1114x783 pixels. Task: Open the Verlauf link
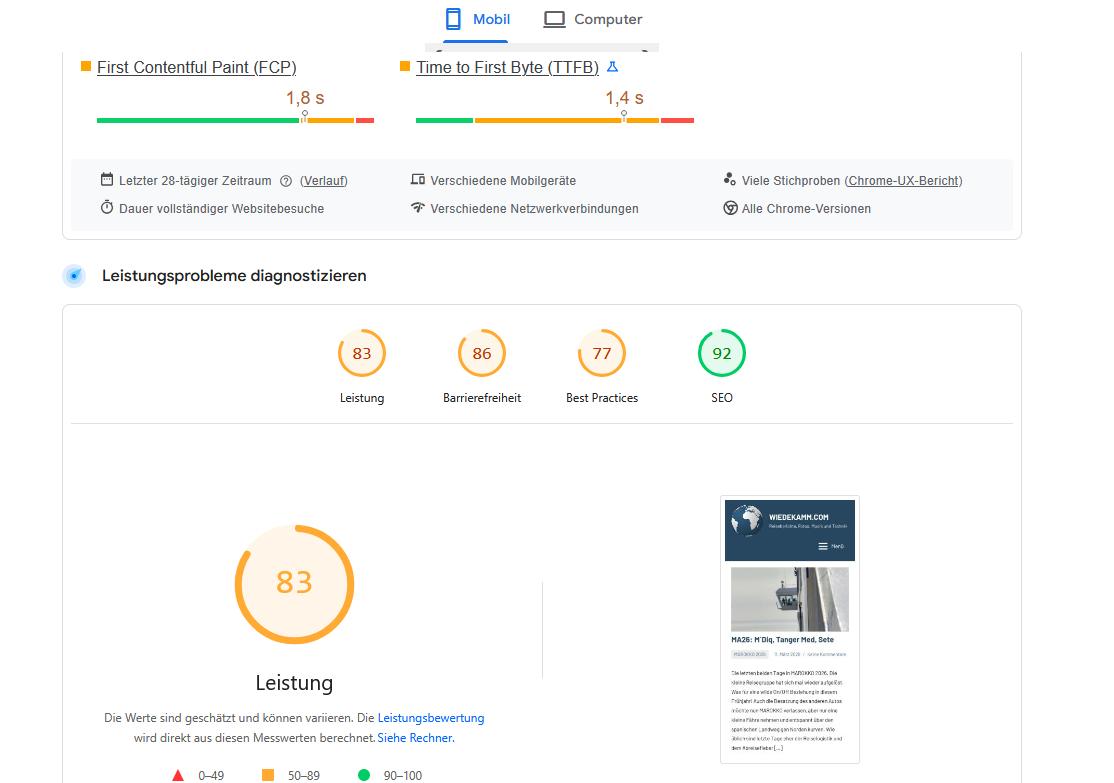coord(324,181)
